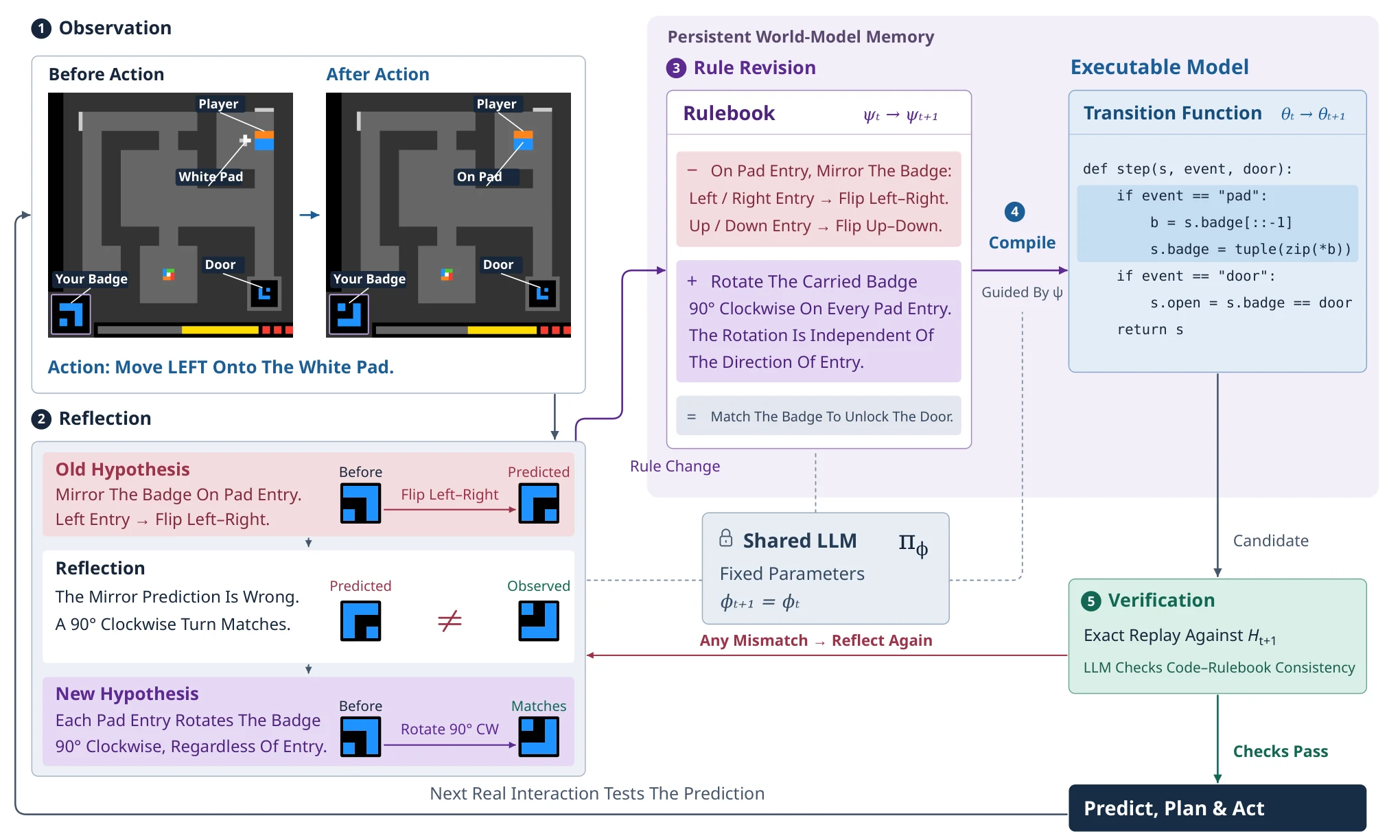The image size is (1400, 840).
Task: Click the Predicted badge tile in Old Hypothesis
Action: pyautogui.click(x=539, y=503)
